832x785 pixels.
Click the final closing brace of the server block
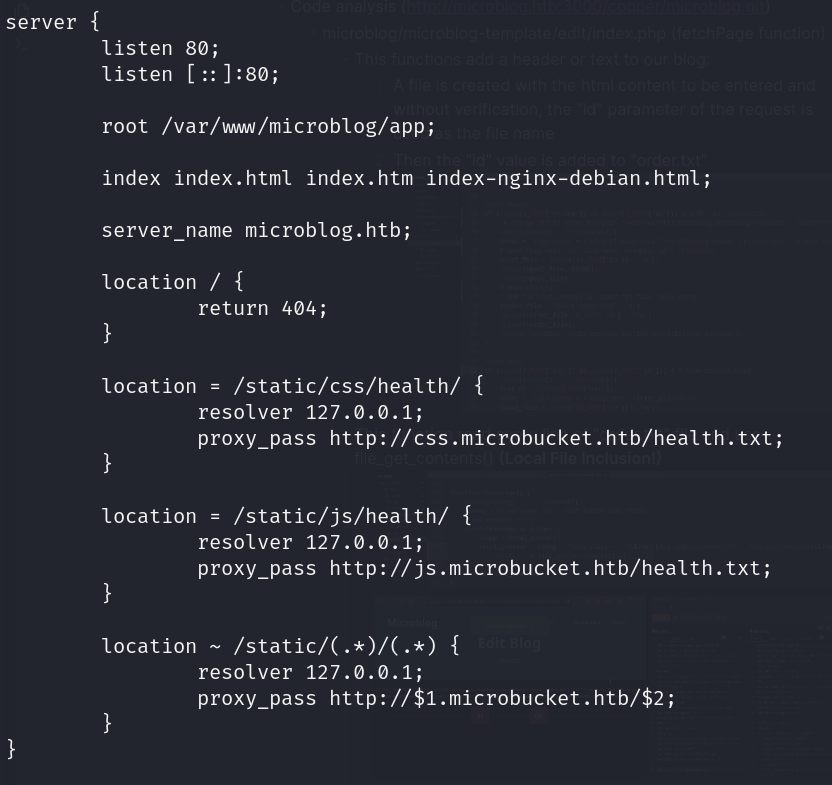pos(11,748)
